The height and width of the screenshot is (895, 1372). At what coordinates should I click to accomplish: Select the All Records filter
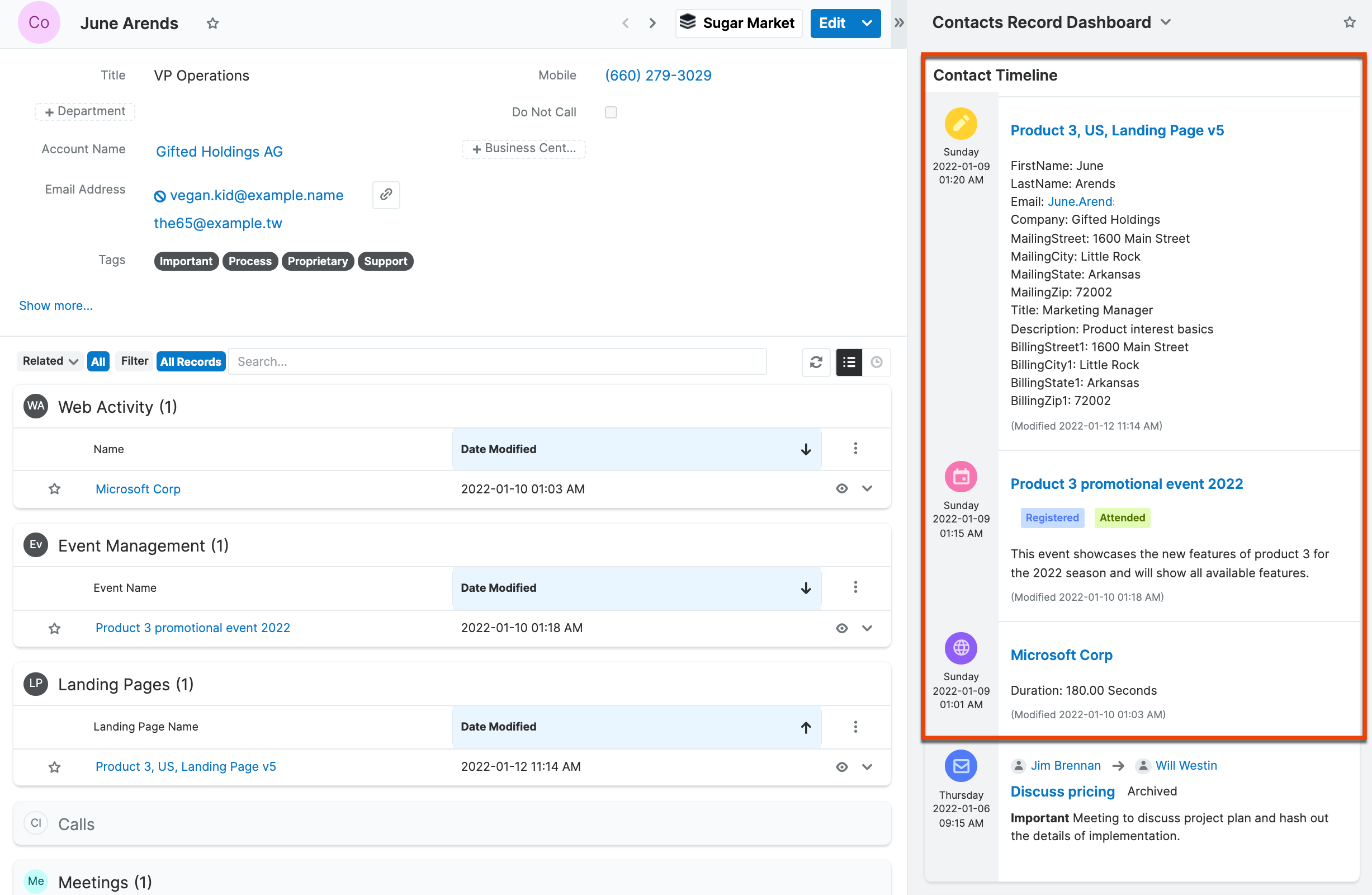coord(190,361)
